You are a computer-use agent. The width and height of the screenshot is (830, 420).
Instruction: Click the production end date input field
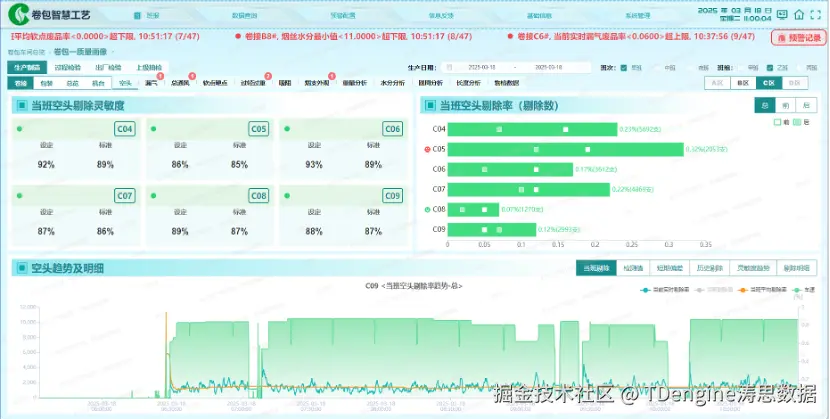549,68
